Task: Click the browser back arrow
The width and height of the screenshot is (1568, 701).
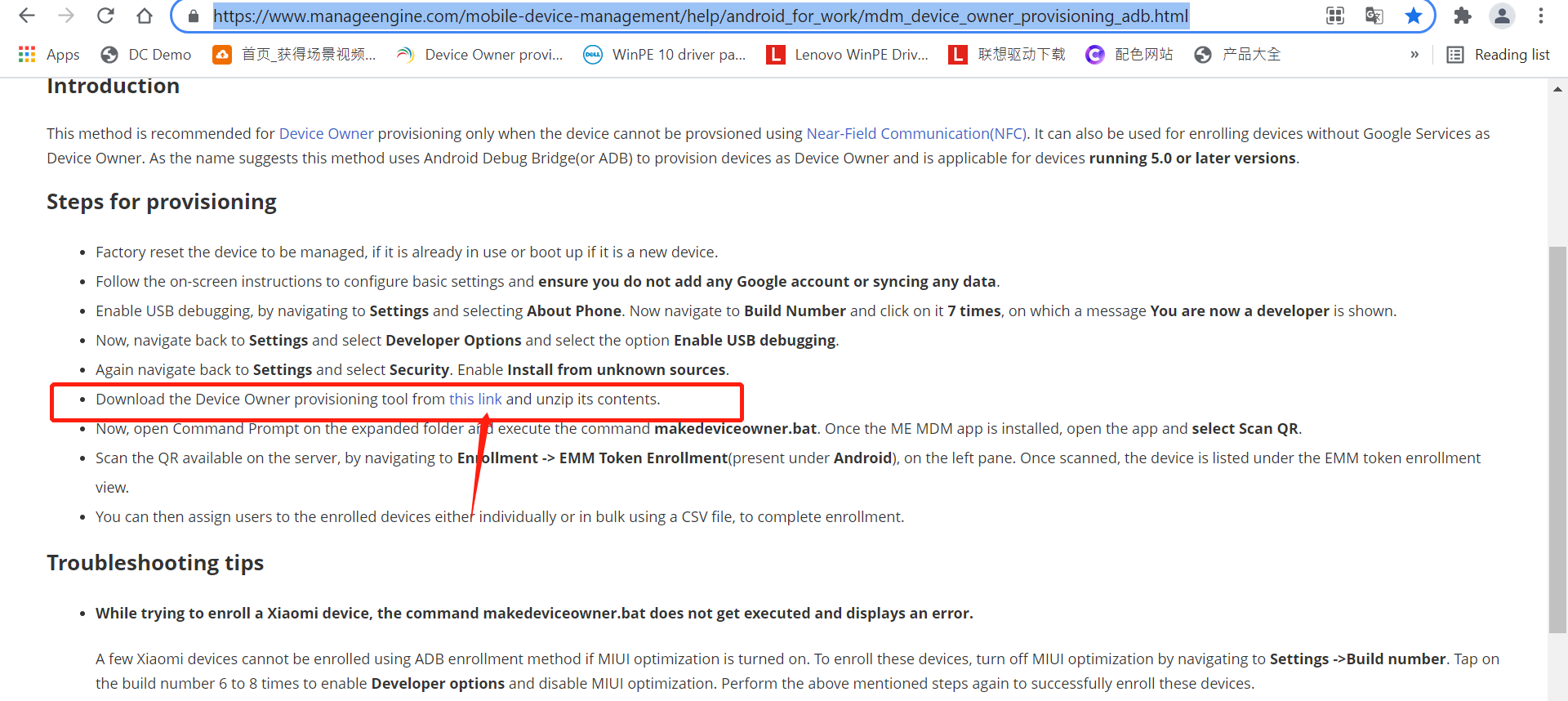Action: (x=27, y=16)
